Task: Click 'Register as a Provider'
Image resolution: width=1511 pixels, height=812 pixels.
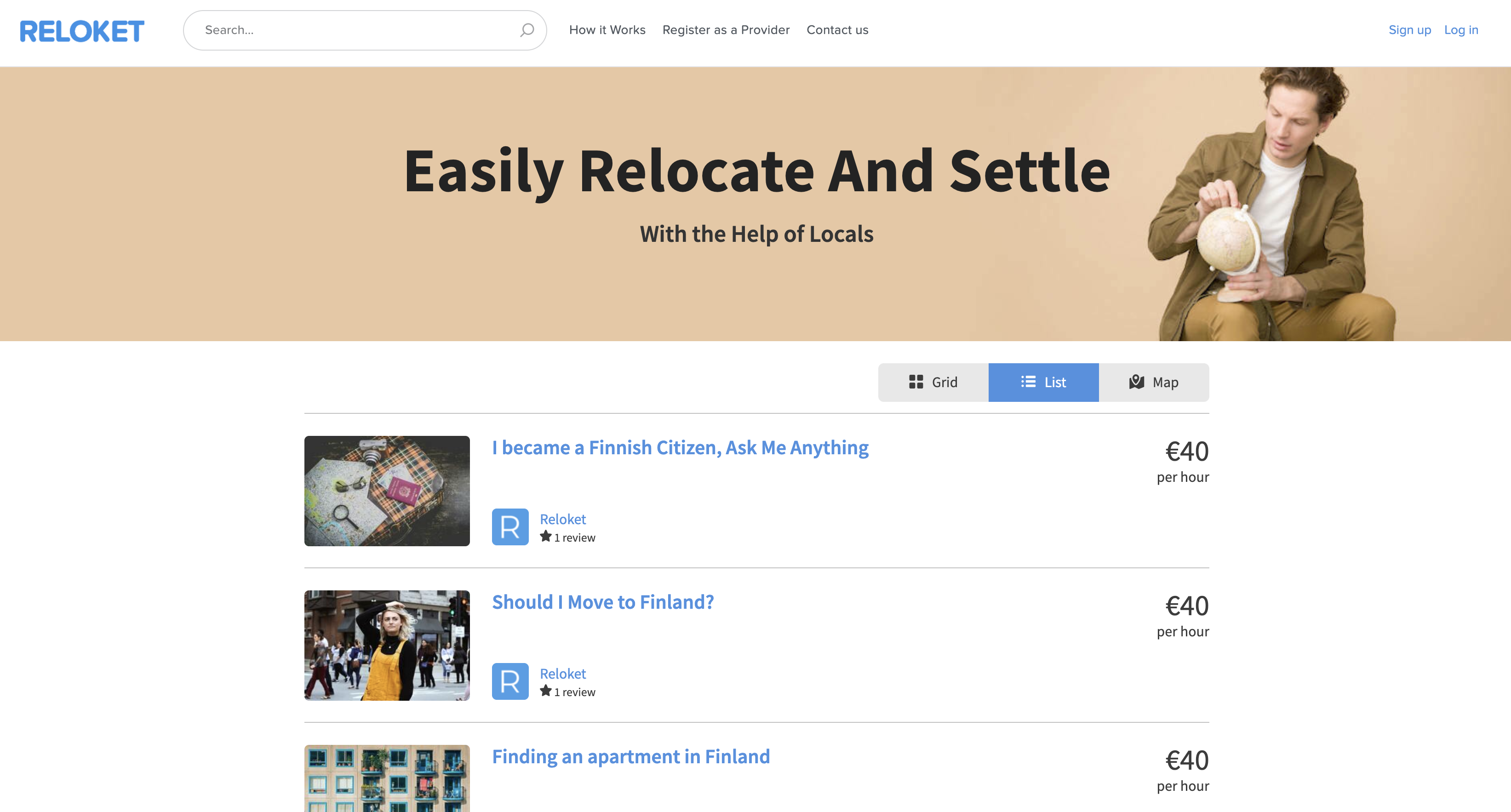Action: 726,29
